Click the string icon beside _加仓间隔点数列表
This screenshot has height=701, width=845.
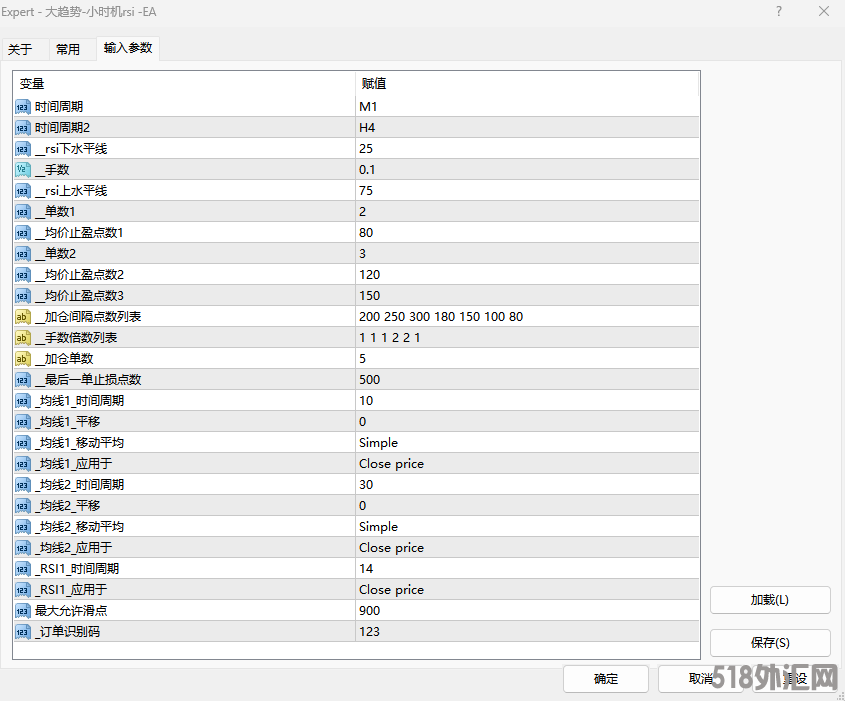[x=23, y=317]
